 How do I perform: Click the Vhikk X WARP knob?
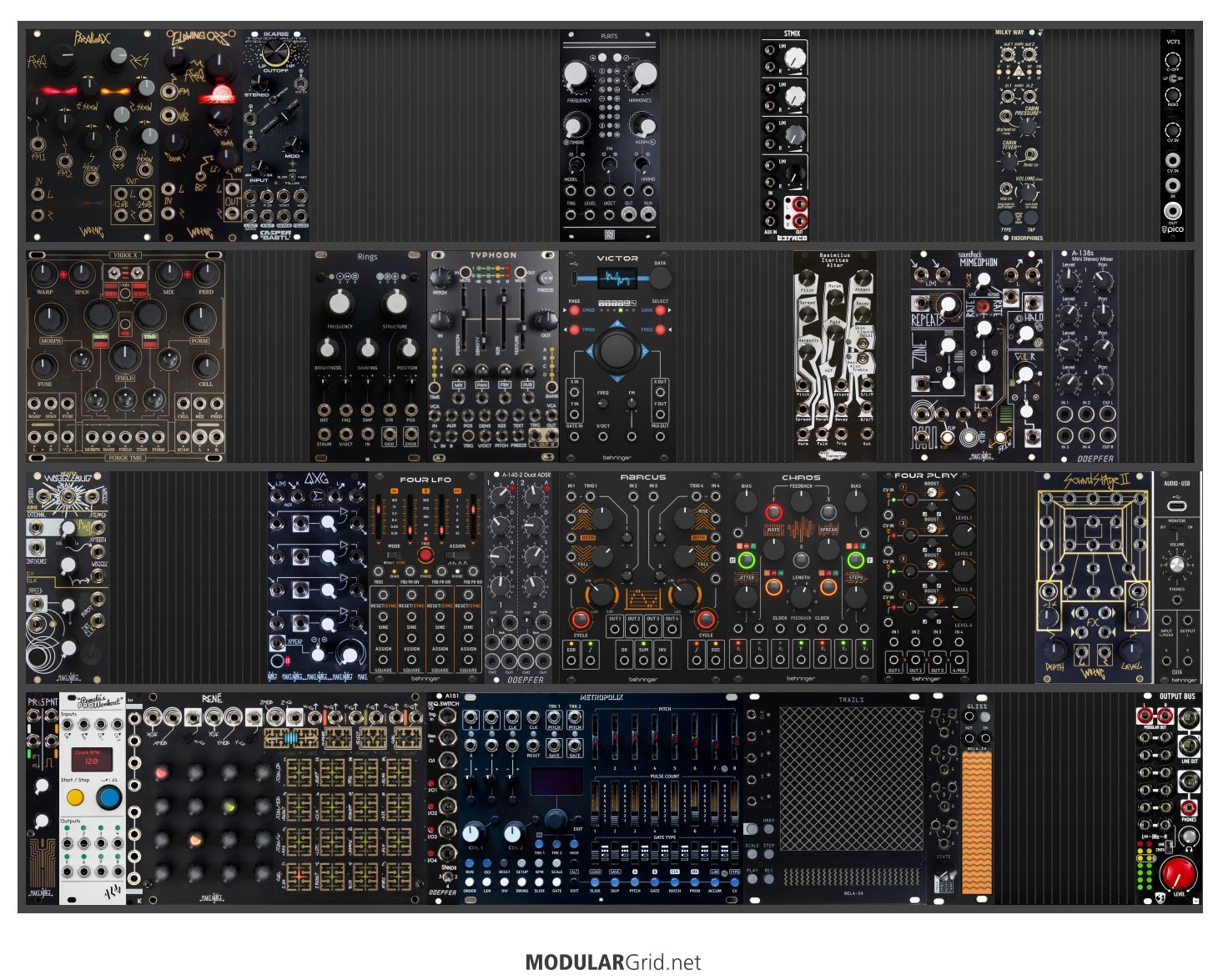(x=44, y=274)
